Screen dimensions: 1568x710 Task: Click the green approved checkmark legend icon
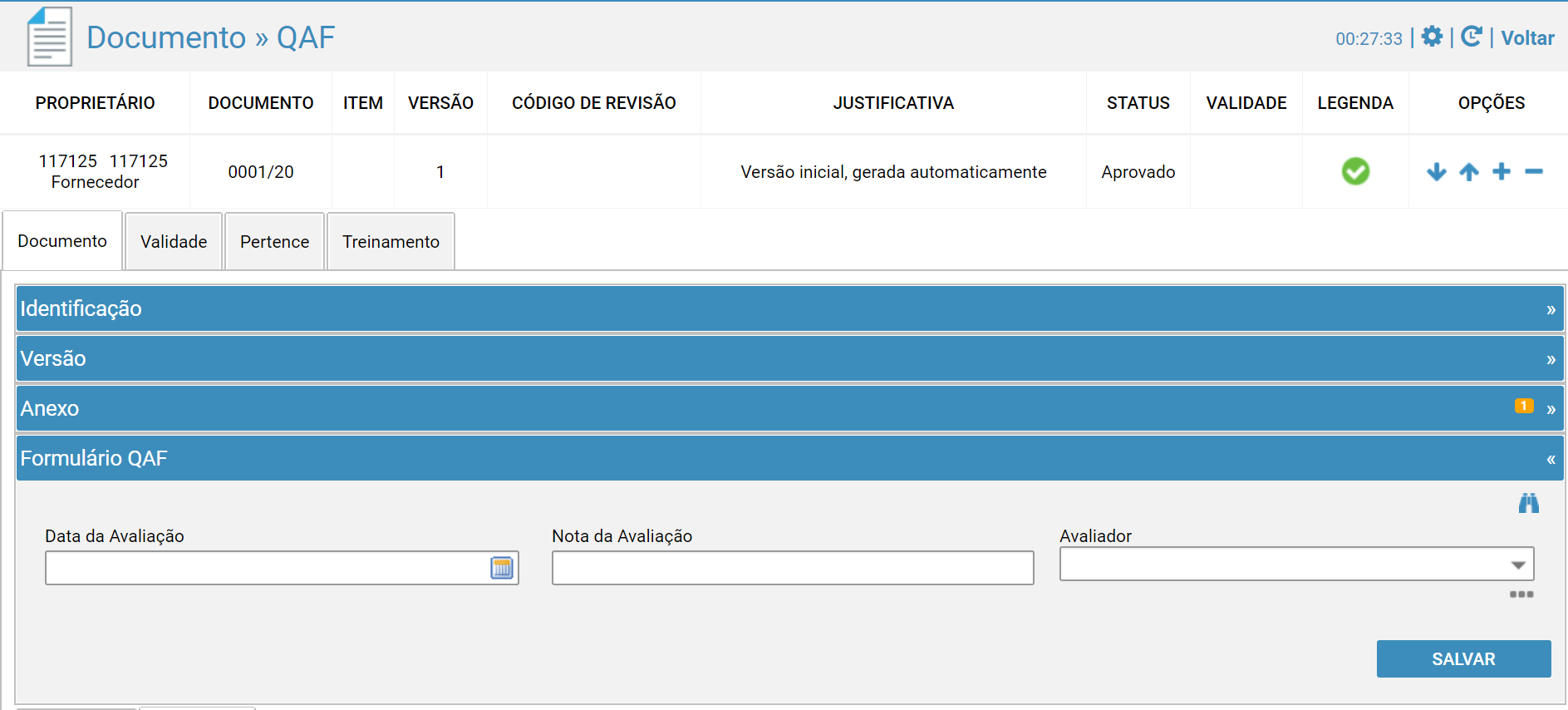1355,171
